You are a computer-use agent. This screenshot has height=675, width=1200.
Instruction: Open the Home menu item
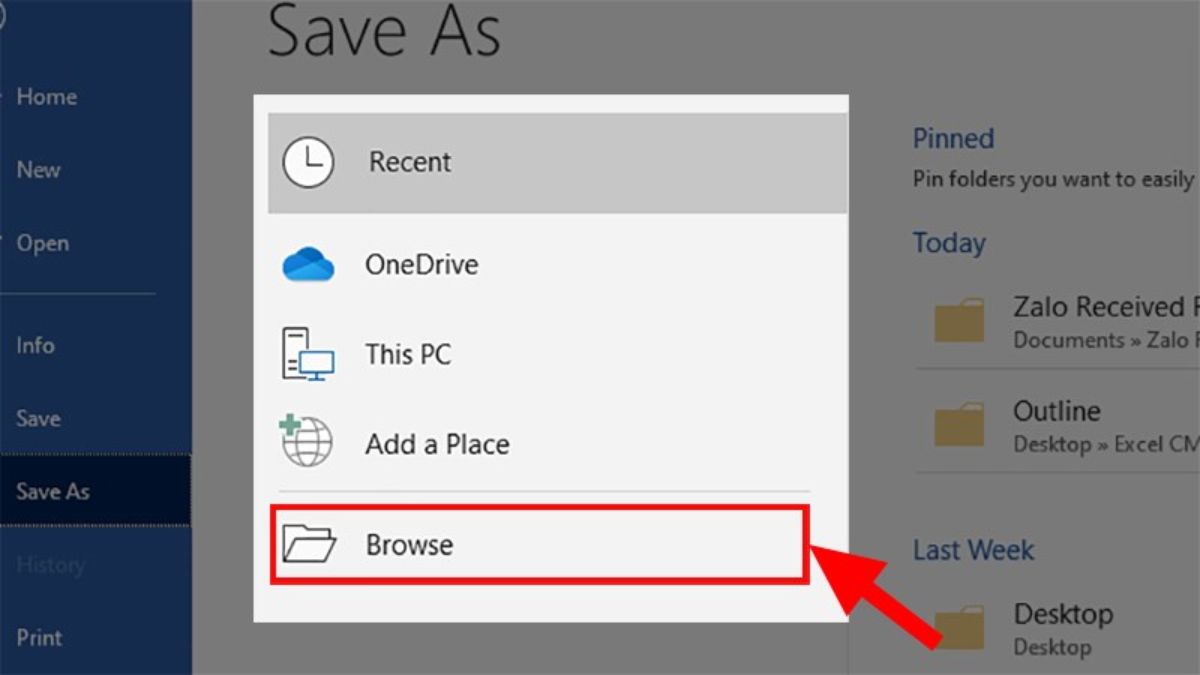[x=47, y=97]
